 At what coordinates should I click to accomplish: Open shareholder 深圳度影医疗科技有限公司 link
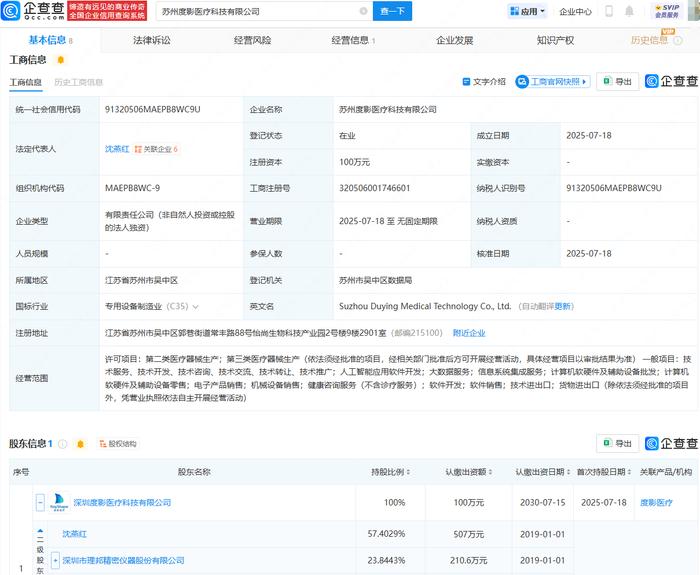click(122, 503)
